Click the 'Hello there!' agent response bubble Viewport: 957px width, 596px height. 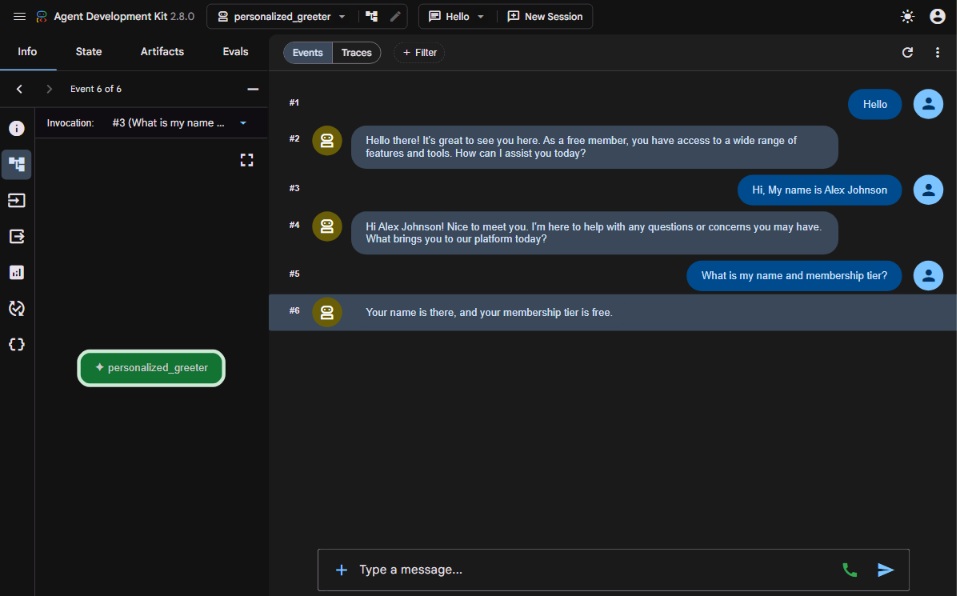point(594,147)
